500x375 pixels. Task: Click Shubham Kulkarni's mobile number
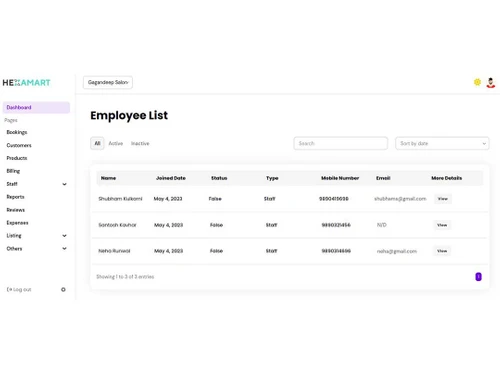coord(334,199)
